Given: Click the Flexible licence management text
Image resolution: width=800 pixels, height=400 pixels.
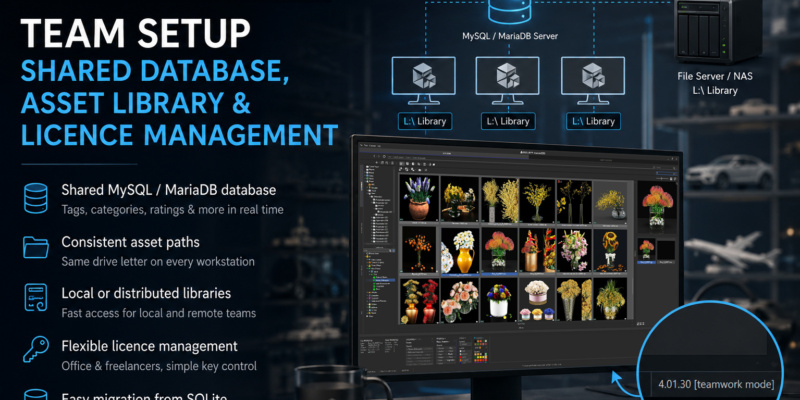Looking at the screenshot, I should [x=149, y=346].
